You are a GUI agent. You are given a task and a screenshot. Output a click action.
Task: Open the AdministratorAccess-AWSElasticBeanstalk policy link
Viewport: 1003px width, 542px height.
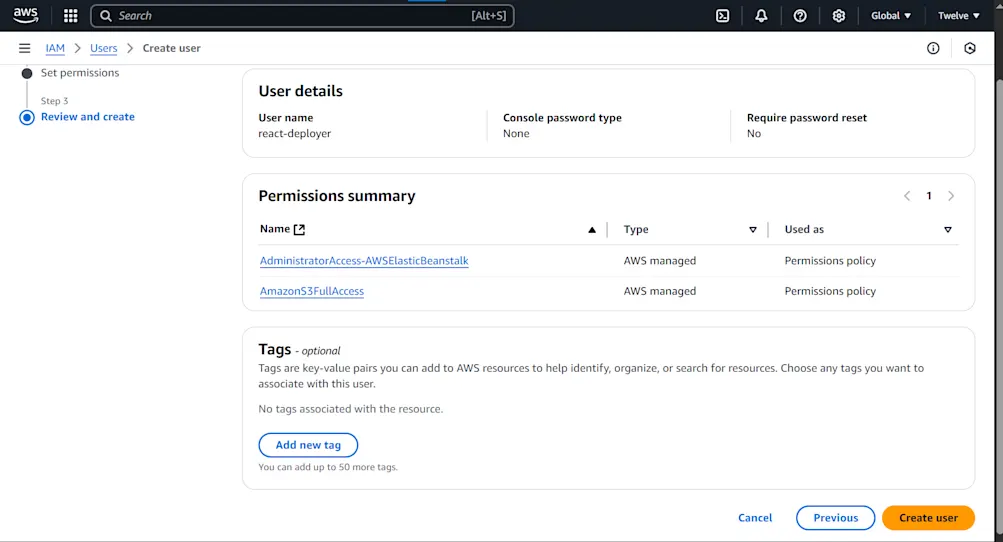coord(364,261)
